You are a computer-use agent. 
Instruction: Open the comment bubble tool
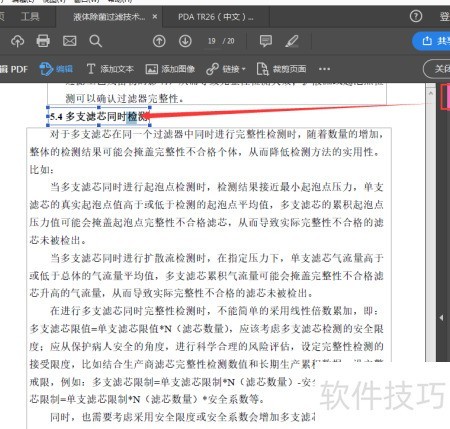click(x=266, y=41)
